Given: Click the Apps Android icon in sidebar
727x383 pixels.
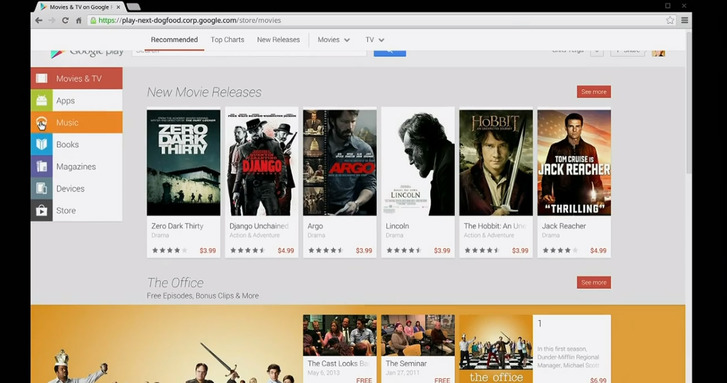Looking at the screenshot, I should (x=42, y=100).
